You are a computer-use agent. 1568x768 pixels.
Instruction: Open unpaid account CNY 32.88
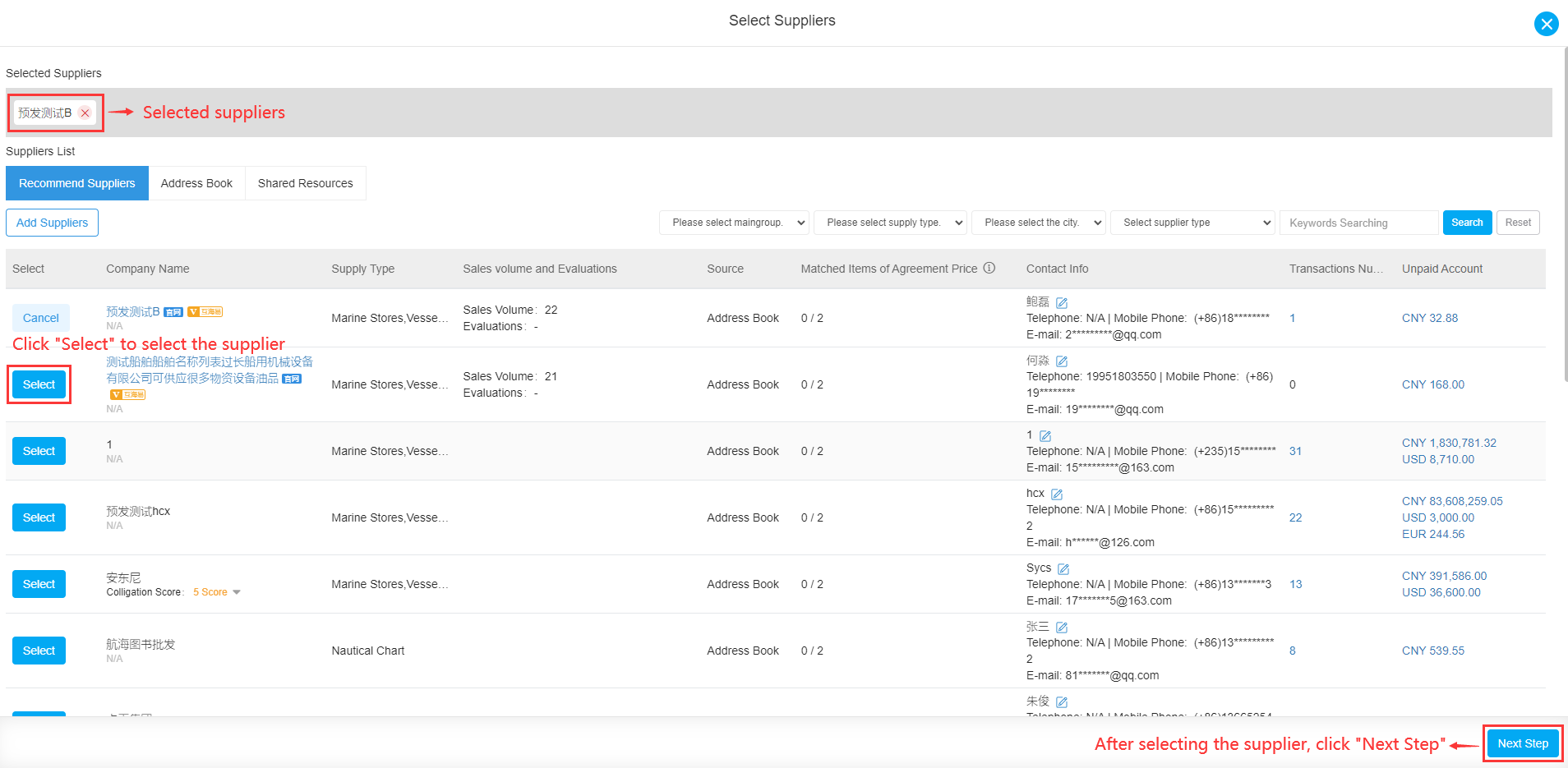pyautogui.click(x=1429, y=318)
